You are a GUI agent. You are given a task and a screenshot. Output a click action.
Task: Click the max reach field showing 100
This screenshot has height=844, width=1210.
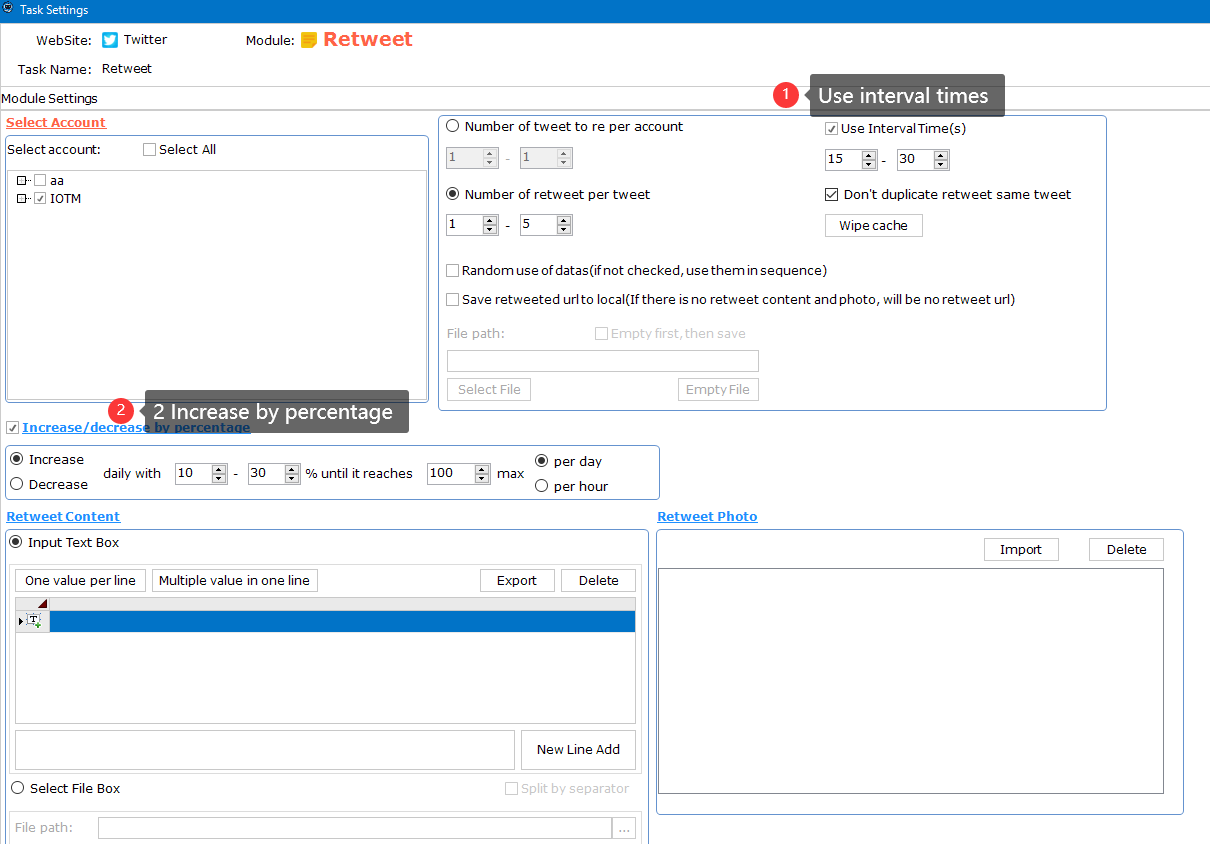point(451,474)
